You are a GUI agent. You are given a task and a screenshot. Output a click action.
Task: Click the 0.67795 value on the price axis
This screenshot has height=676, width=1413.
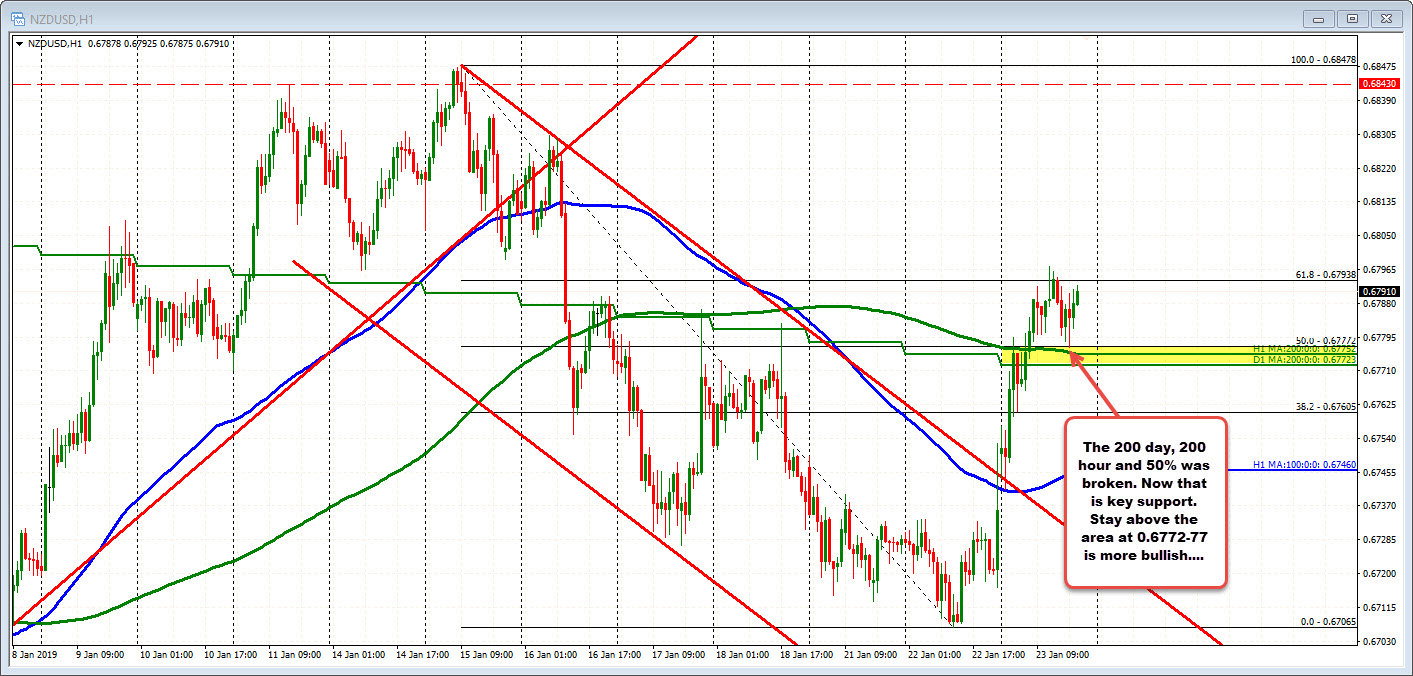[x=1381, y=337]
